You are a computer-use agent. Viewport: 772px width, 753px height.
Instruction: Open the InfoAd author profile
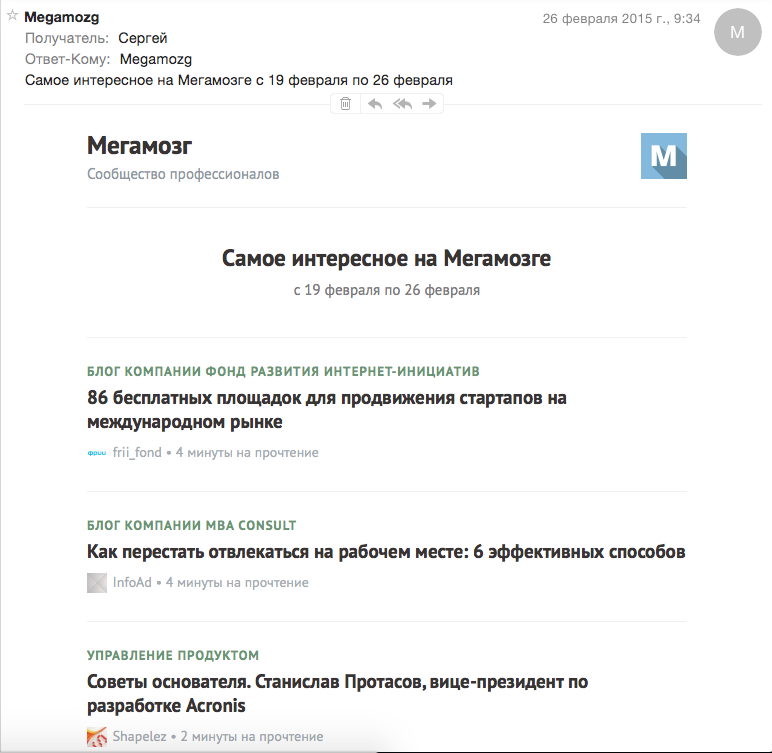(x=132, y=583)
